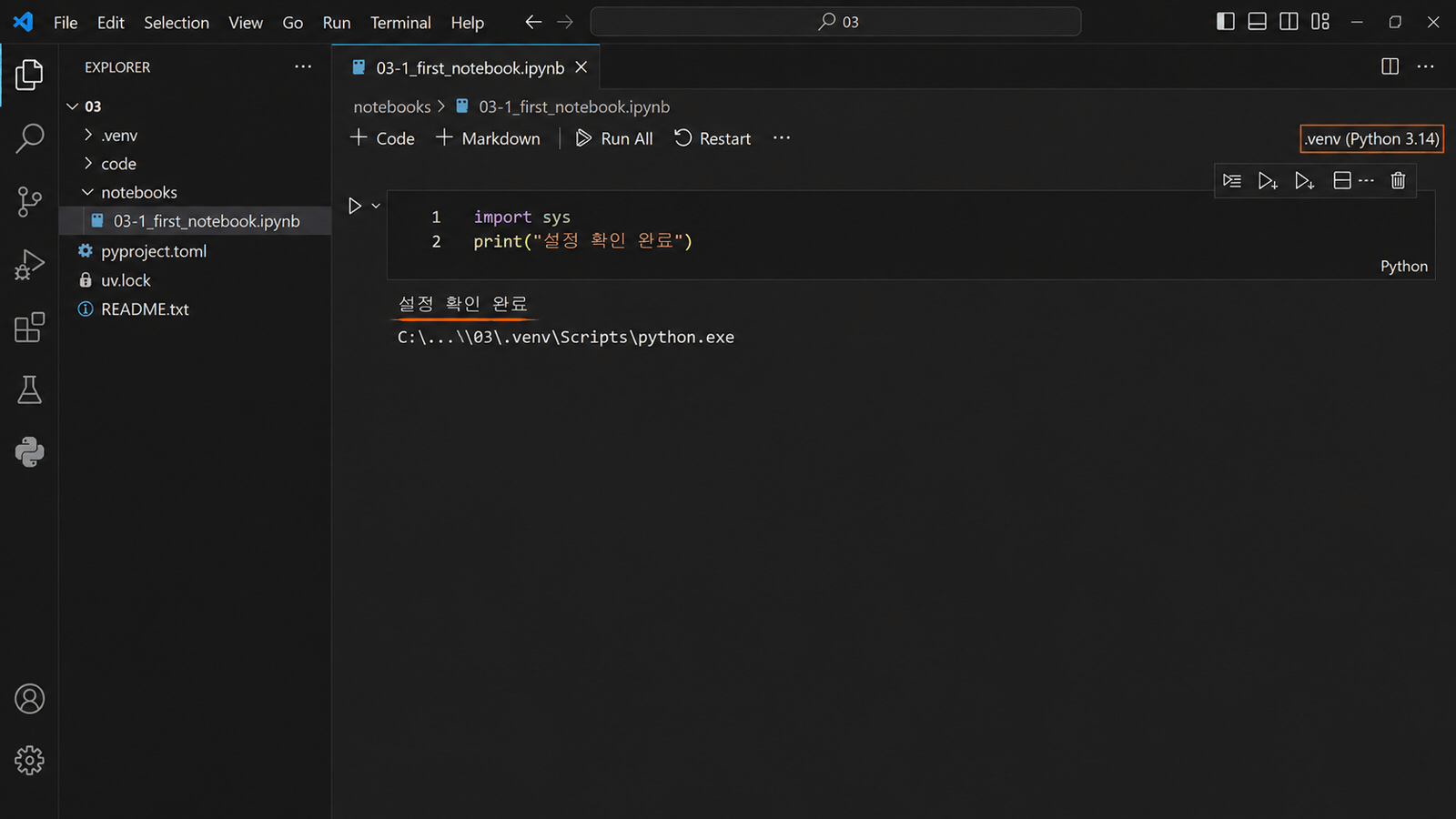Toggle the primary side bar
1456x819 pixels.
click(1226, 22)
